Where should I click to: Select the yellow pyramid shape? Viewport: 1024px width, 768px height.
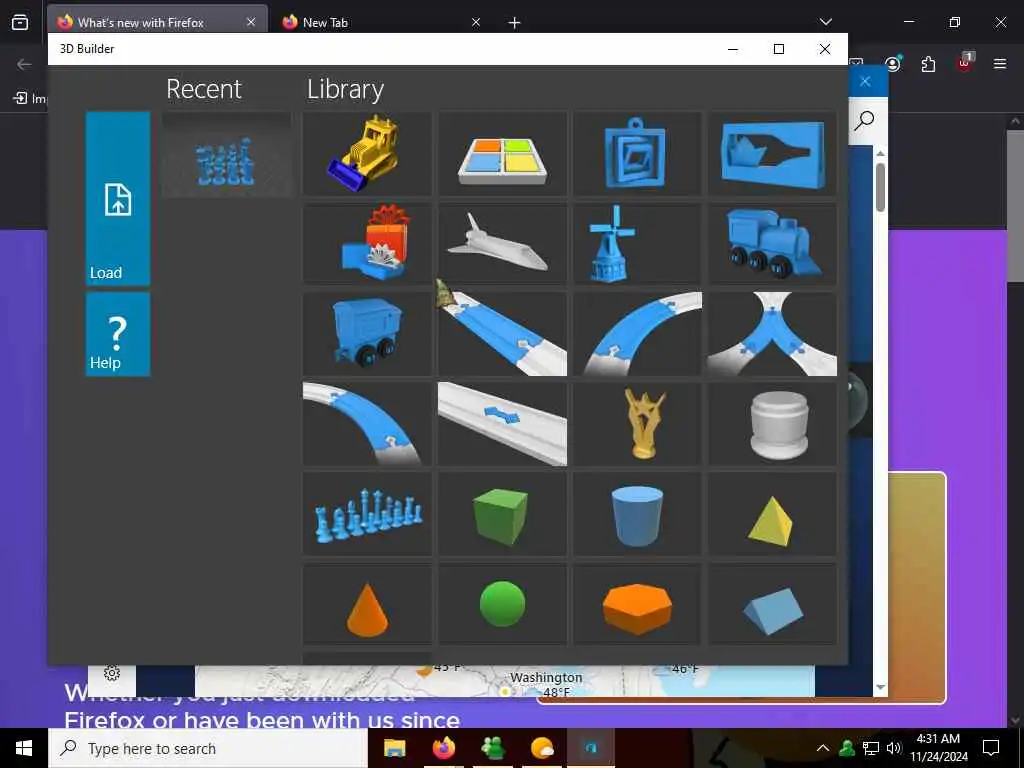pos(773,514)
